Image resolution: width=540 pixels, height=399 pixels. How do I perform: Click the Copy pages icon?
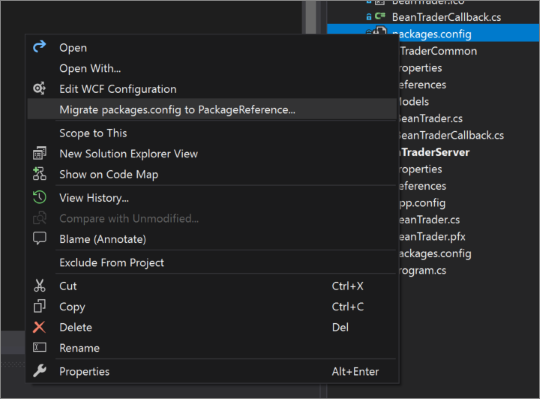pyautogui.click(x=39, y=306)
